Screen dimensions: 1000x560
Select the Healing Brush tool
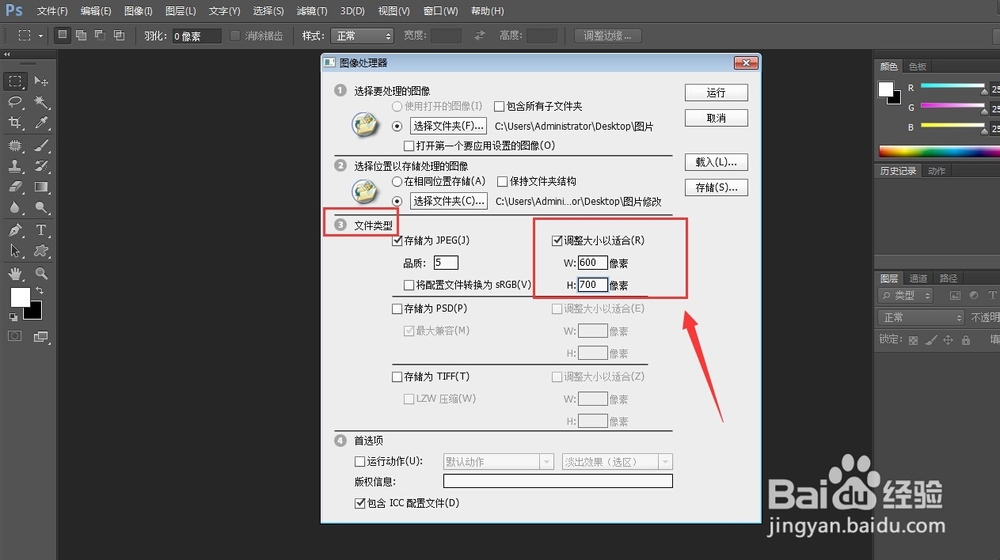[15, 145]
